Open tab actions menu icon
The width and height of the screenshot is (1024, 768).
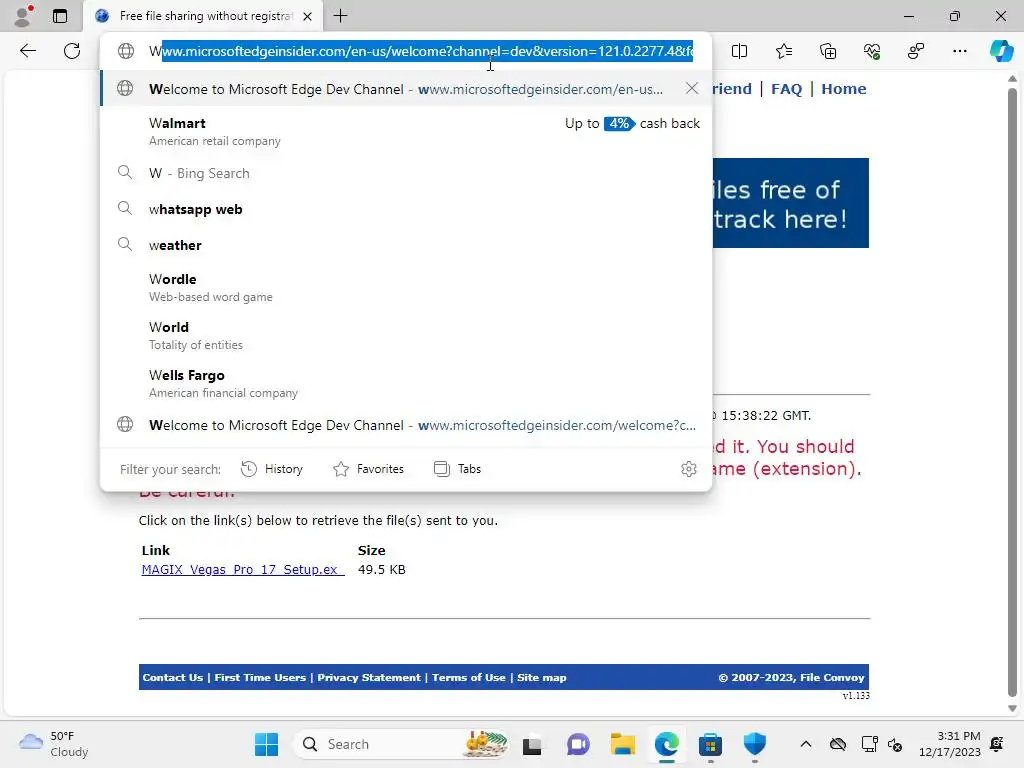coord(60,16)
